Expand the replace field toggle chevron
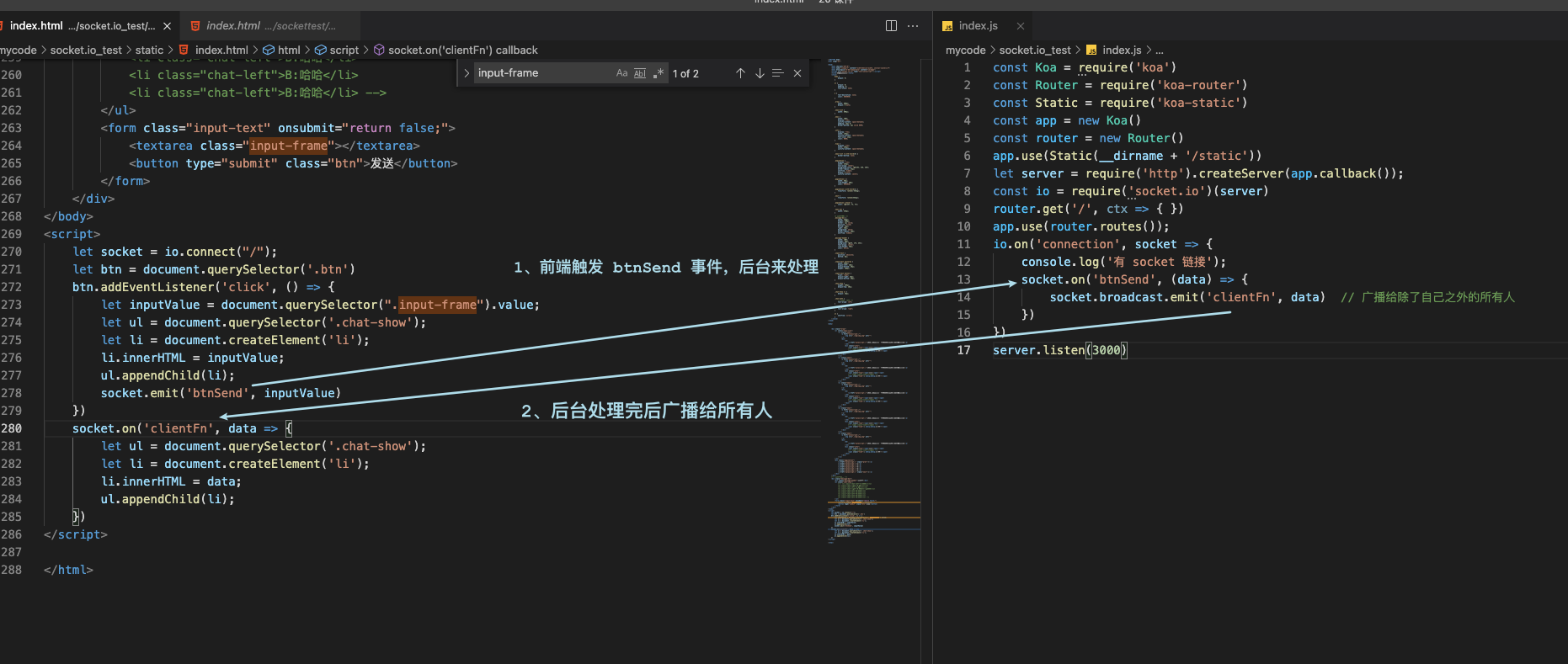 (467, 73)
